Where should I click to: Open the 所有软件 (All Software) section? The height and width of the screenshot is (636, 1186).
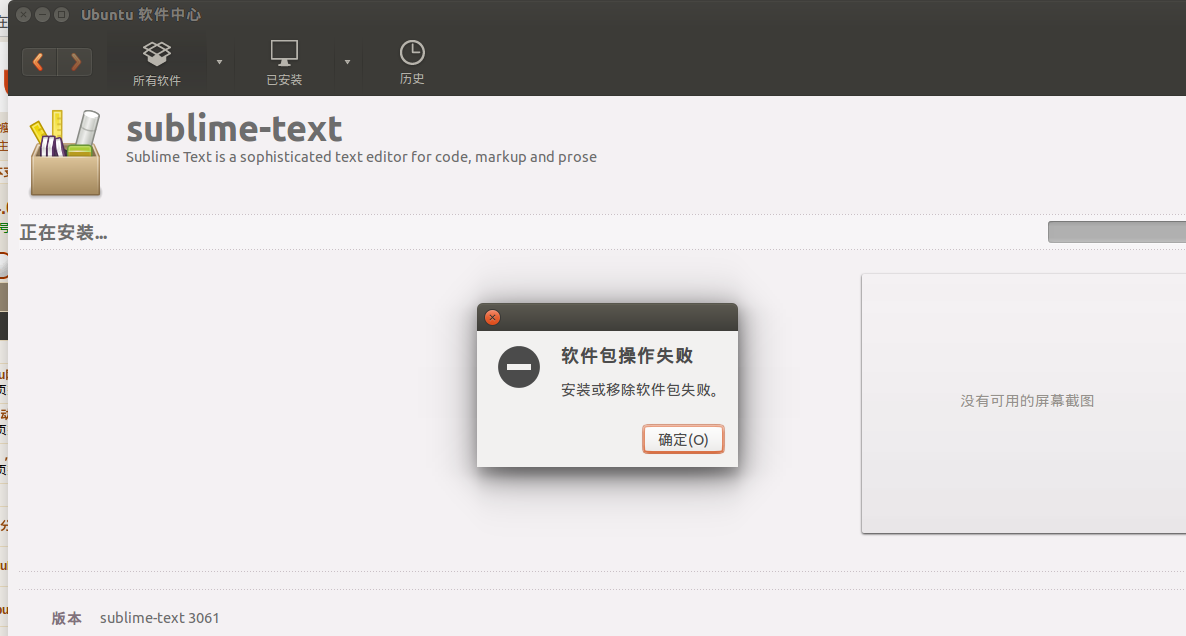point(157,64)
